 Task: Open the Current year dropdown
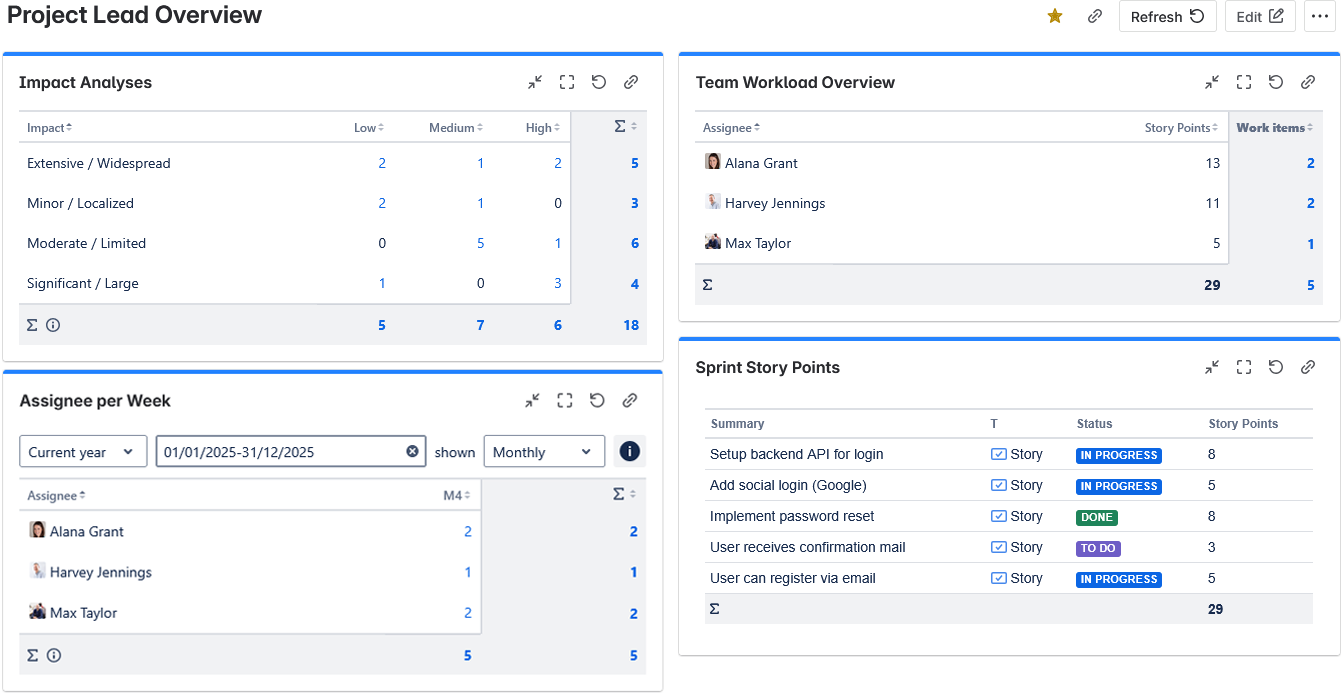pos(83,452)
